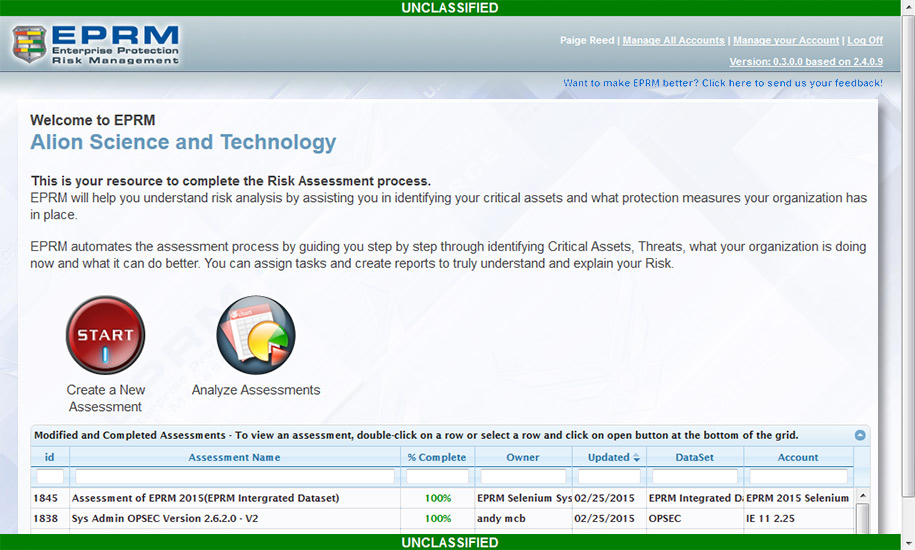The image size is (915, 550).
Task: Click the DataSet column header
Action: pyautogui.click(x=695, y=457)
